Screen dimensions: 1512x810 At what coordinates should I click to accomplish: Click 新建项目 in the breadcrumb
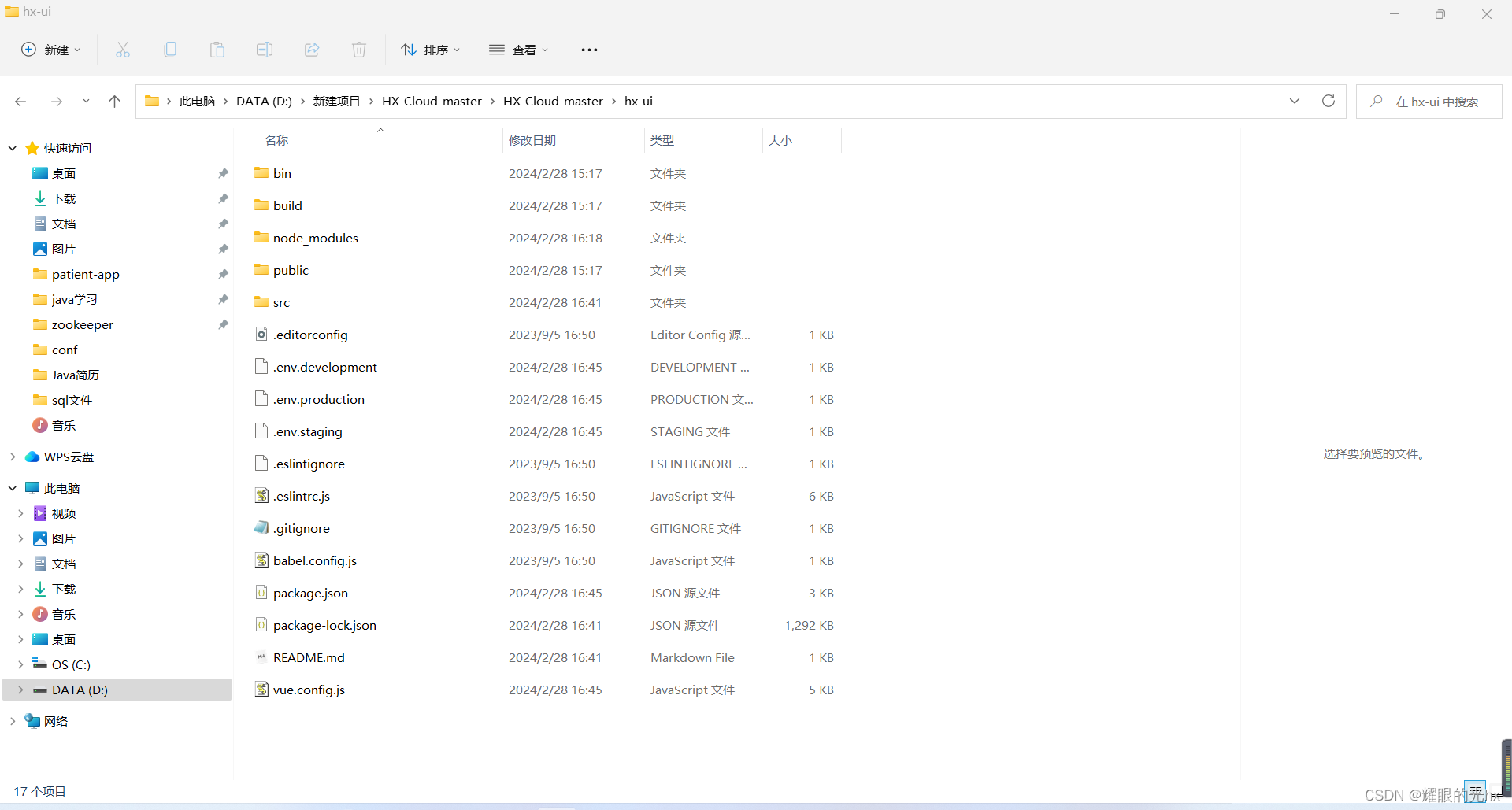pyautogui.click(x=336, y=101)
